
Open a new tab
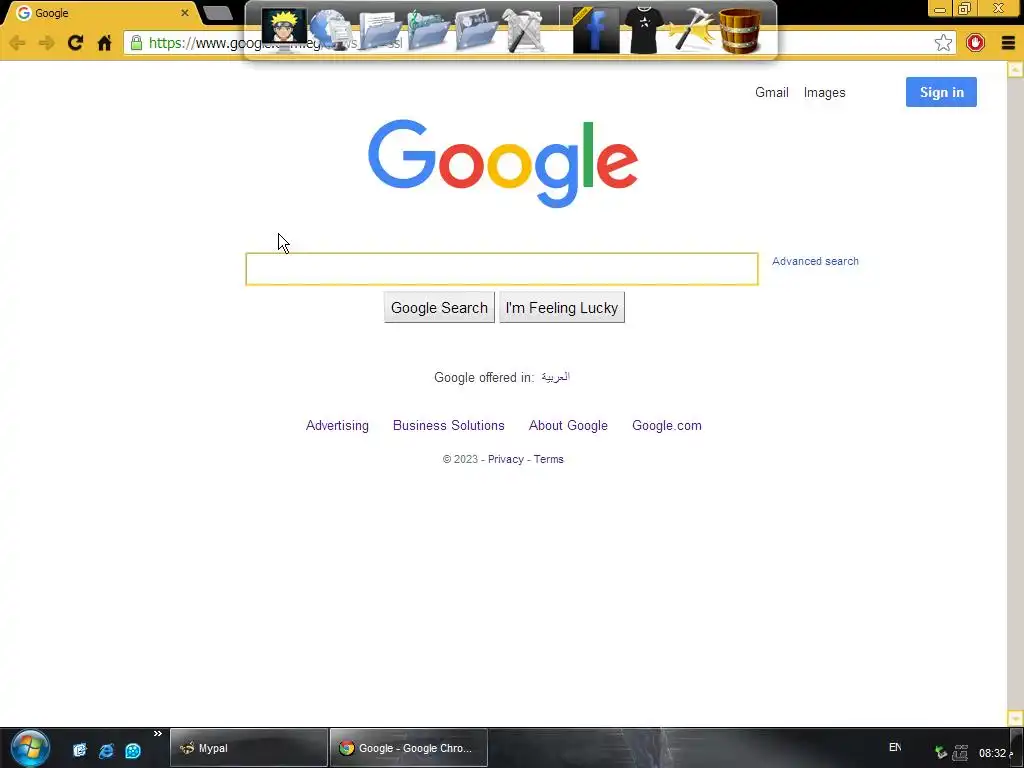coord(217,13)
